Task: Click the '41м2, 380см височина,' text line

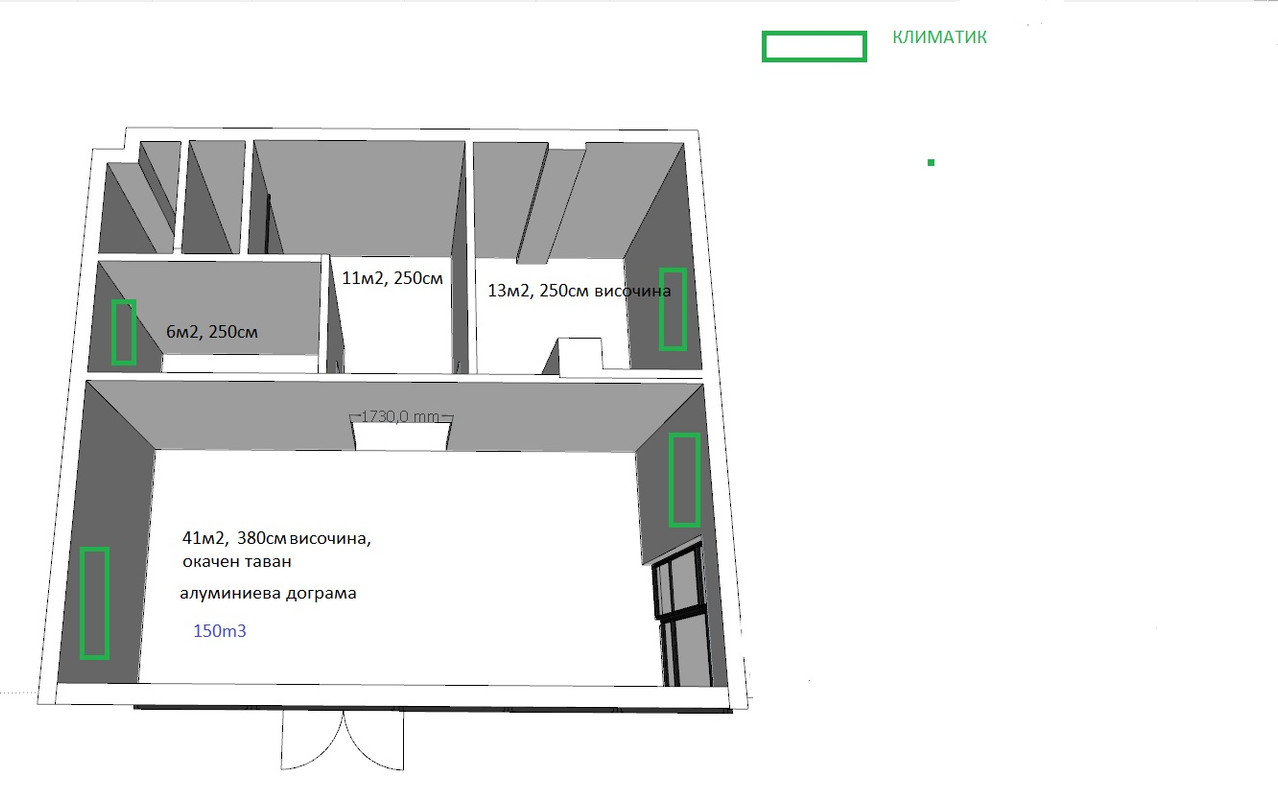Action: coord(277,539)
